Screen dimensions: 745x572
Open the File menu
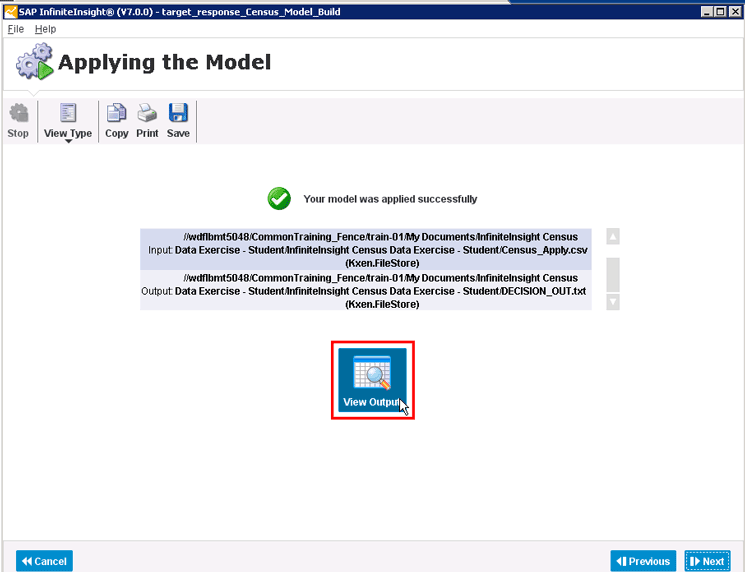tap(16, 29)
